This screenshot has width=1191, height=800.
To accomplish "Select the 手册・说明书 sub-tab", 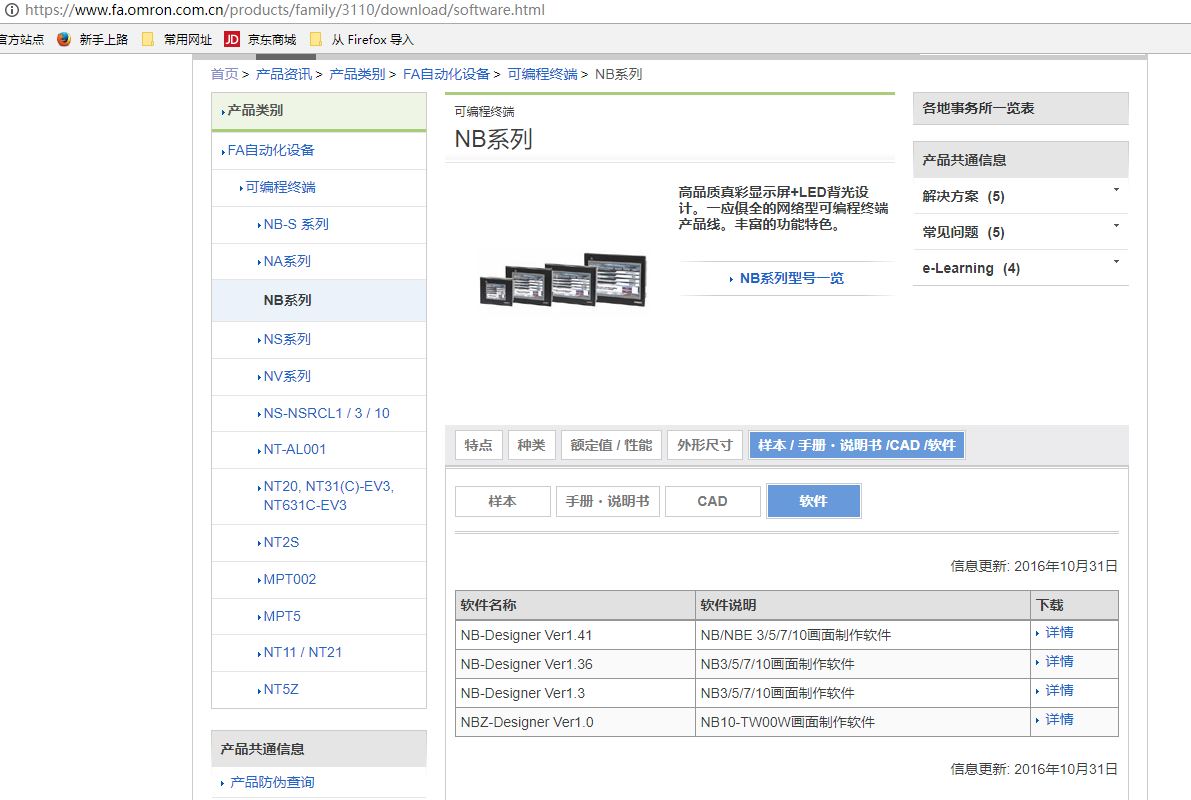I will click(607, 501).
